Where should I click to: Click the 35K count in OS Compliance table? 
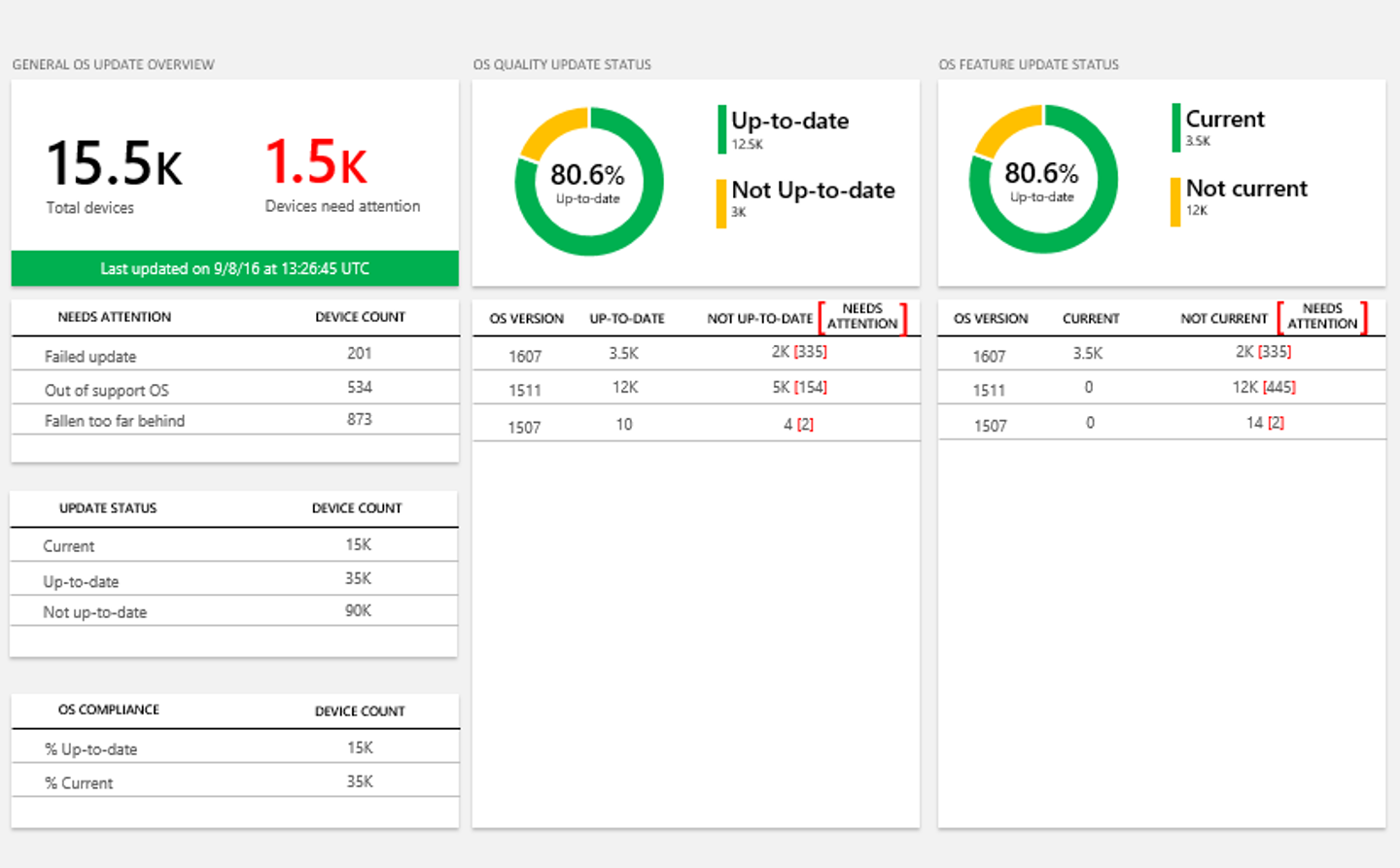[360, 781]
